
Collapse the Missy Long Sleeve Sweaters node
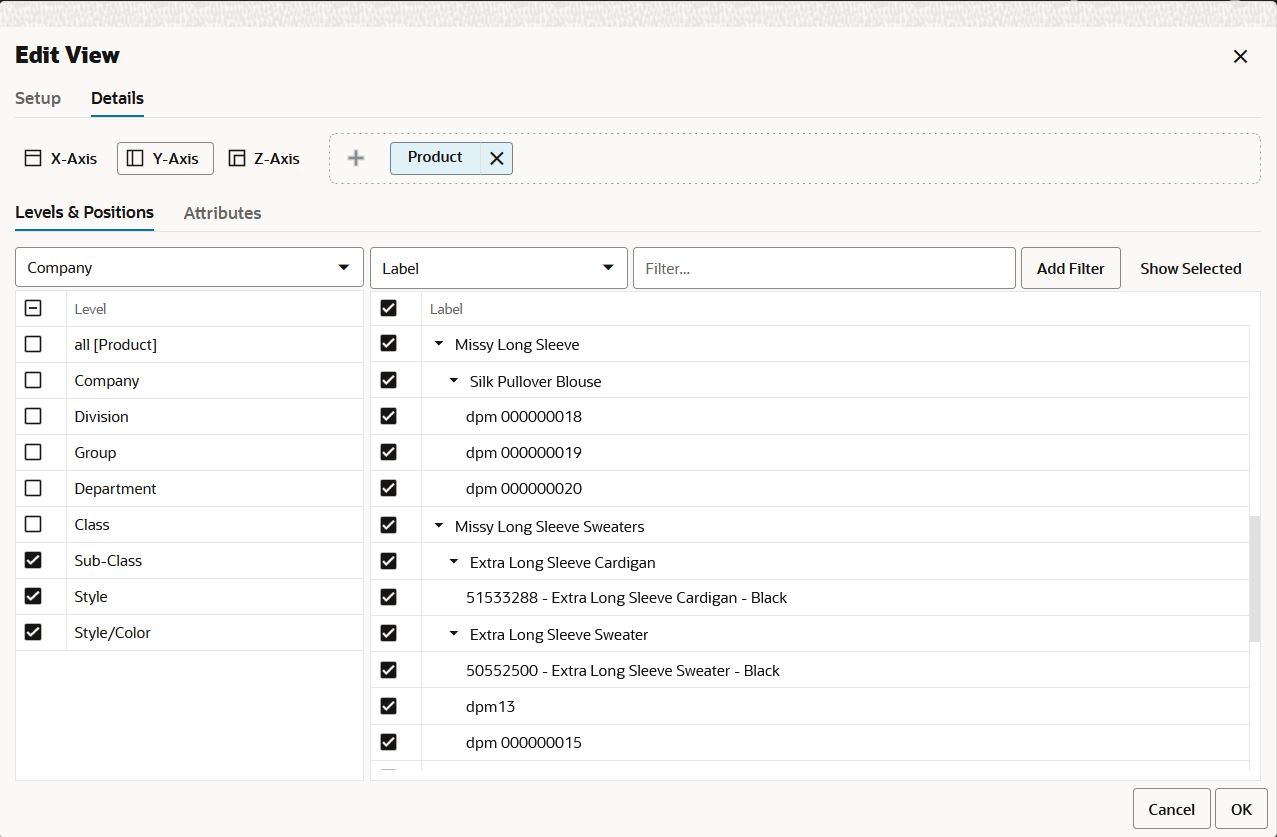click(438, 525)
